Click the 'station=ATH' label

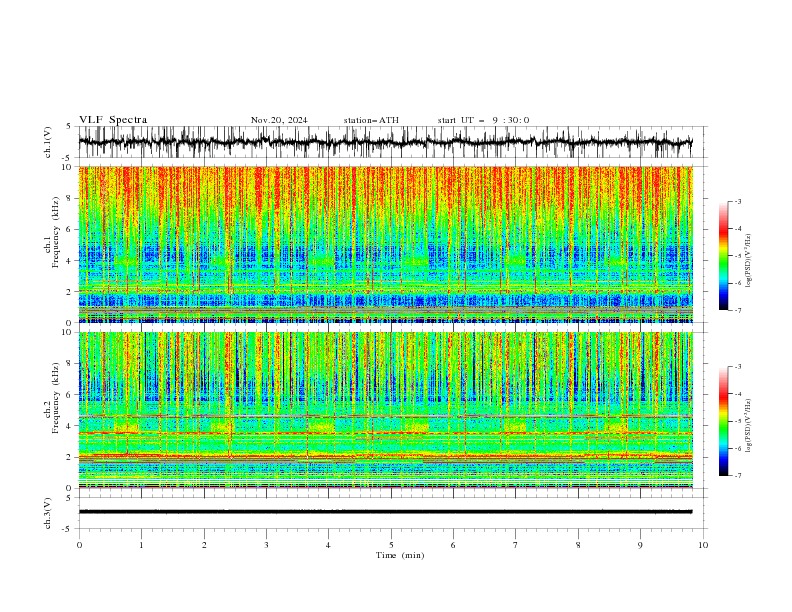click(371, 120)
